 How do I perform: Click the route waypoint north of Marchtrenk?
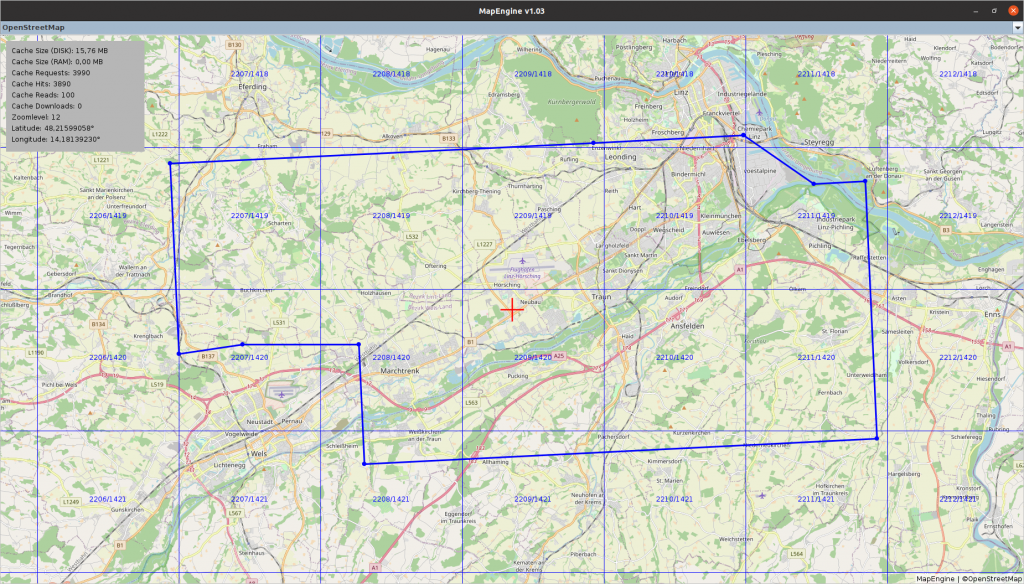coord(359,345)
